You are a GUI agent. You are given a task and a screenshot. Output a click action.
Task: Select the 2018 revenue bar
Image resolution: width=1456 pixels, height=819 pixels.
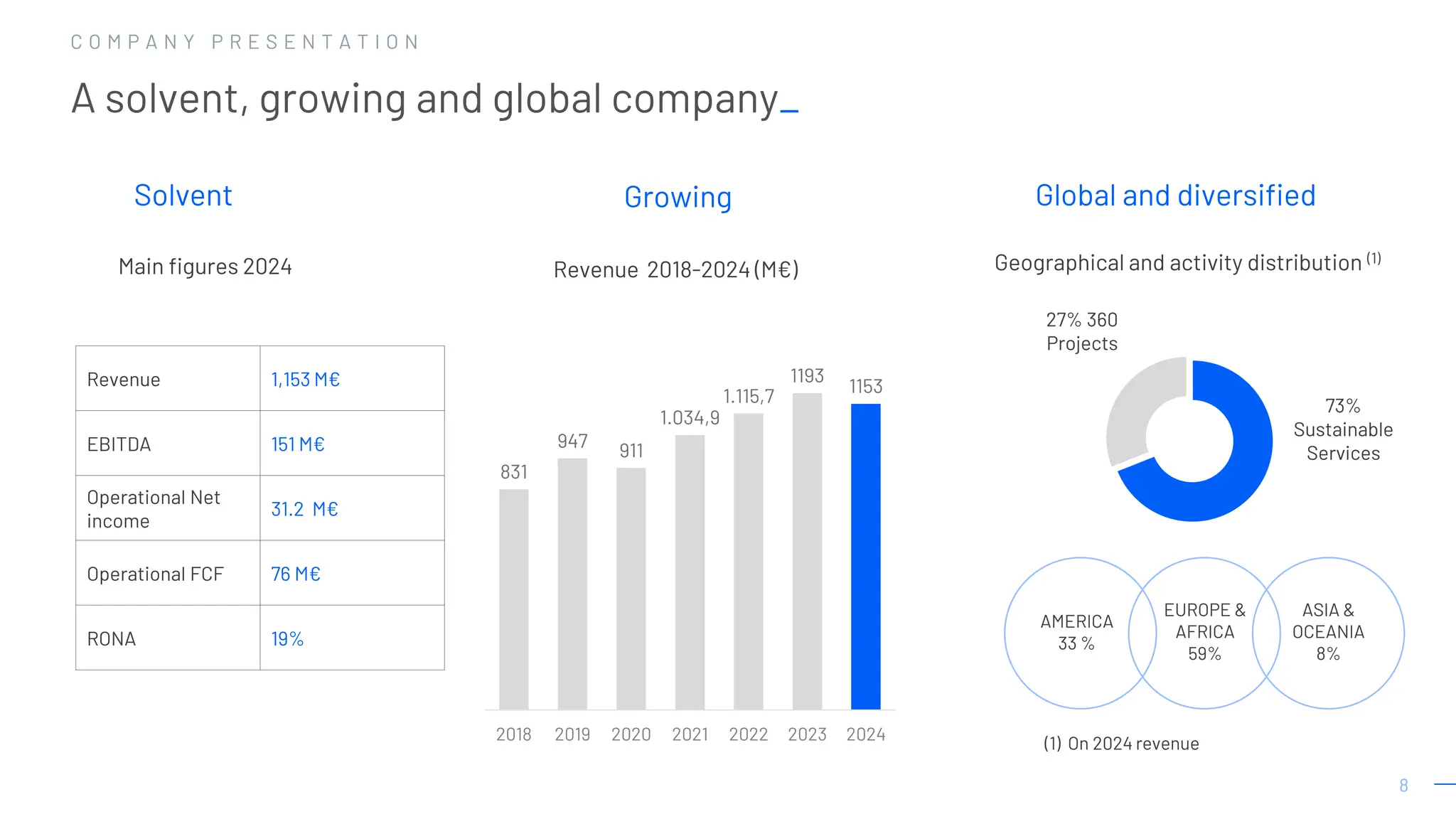(513, 599)
